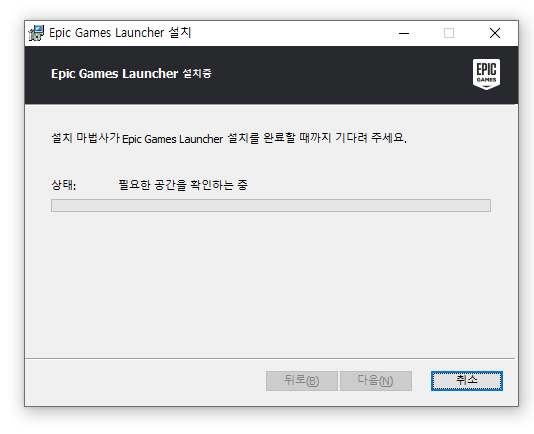
Task: Click the Epic Games logo in header
Action: 486,74
